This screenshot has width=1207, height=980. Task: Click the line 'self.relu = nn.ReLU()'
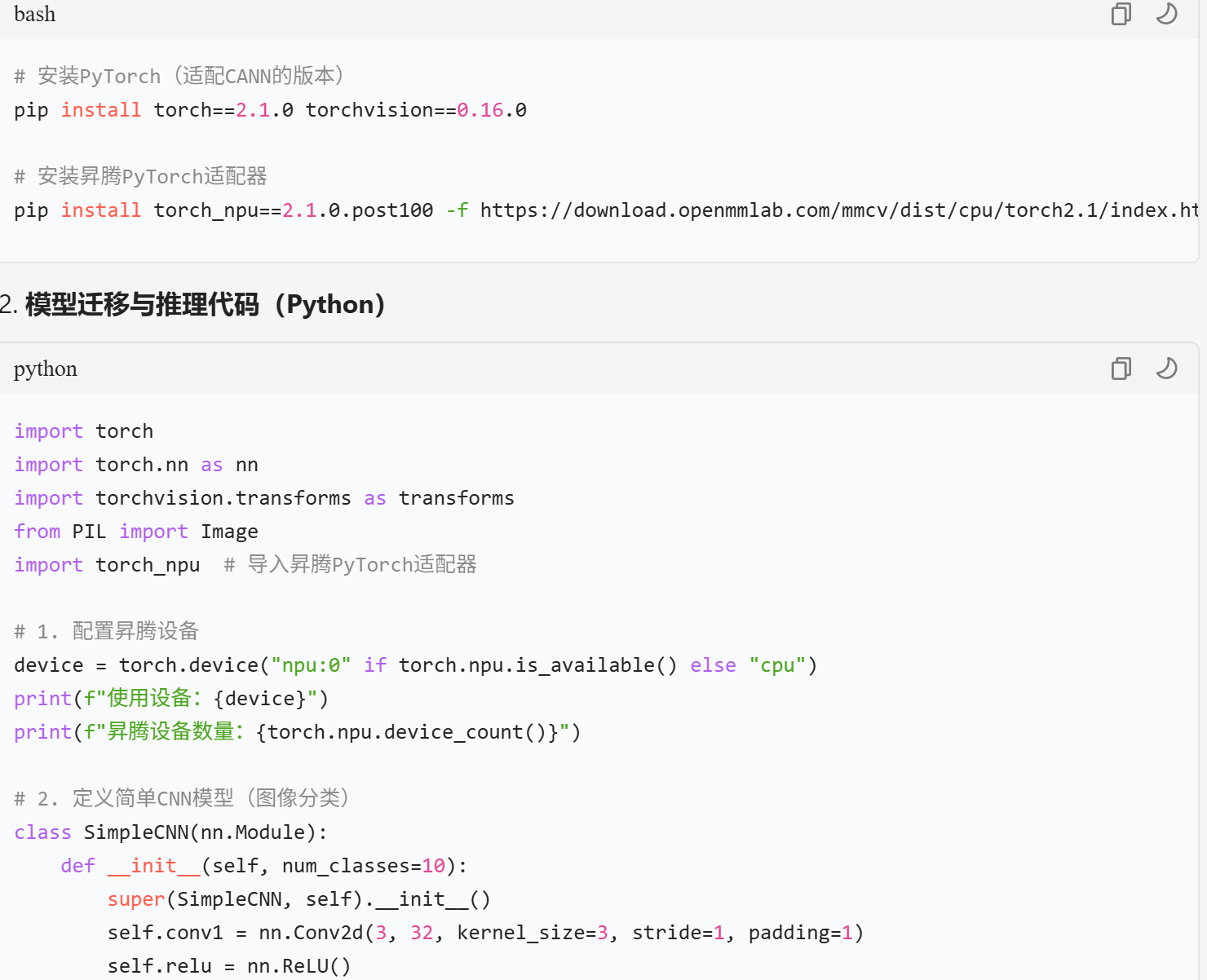coord(229,966)
